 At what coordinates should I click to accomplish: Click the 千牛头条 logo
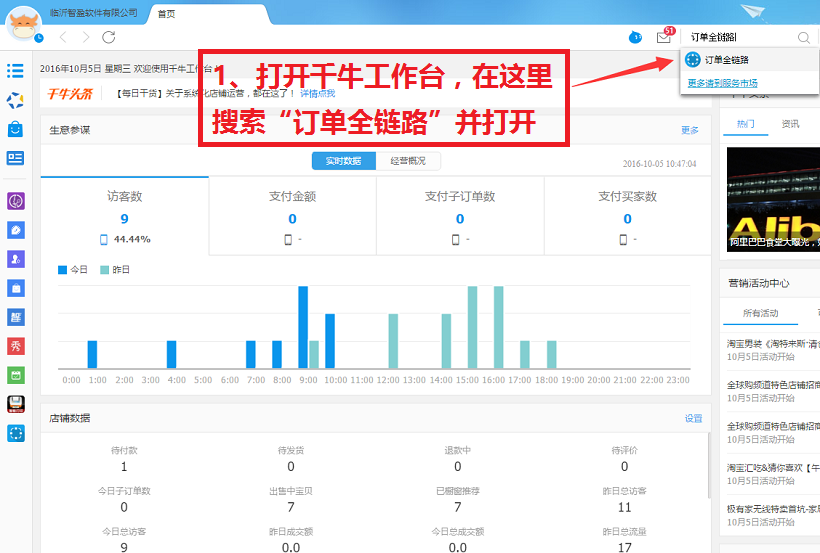coord(70,94)
